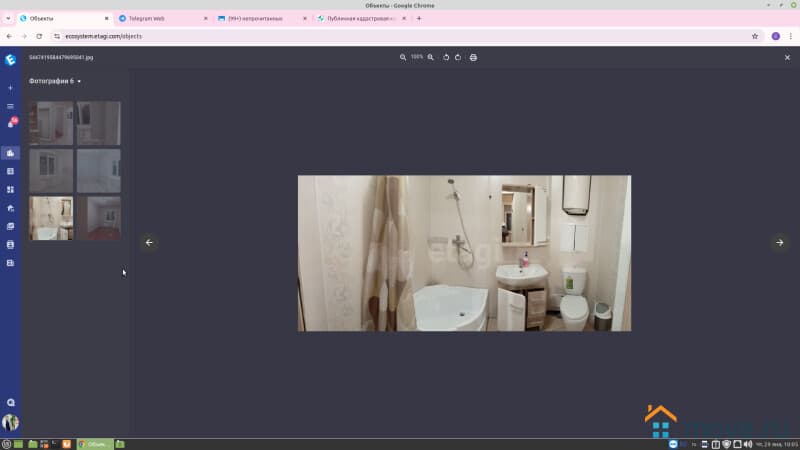Screen dimensions: 800x450
Task: Click the plus icon in the sidebar
Action: (x=10, y=88)
